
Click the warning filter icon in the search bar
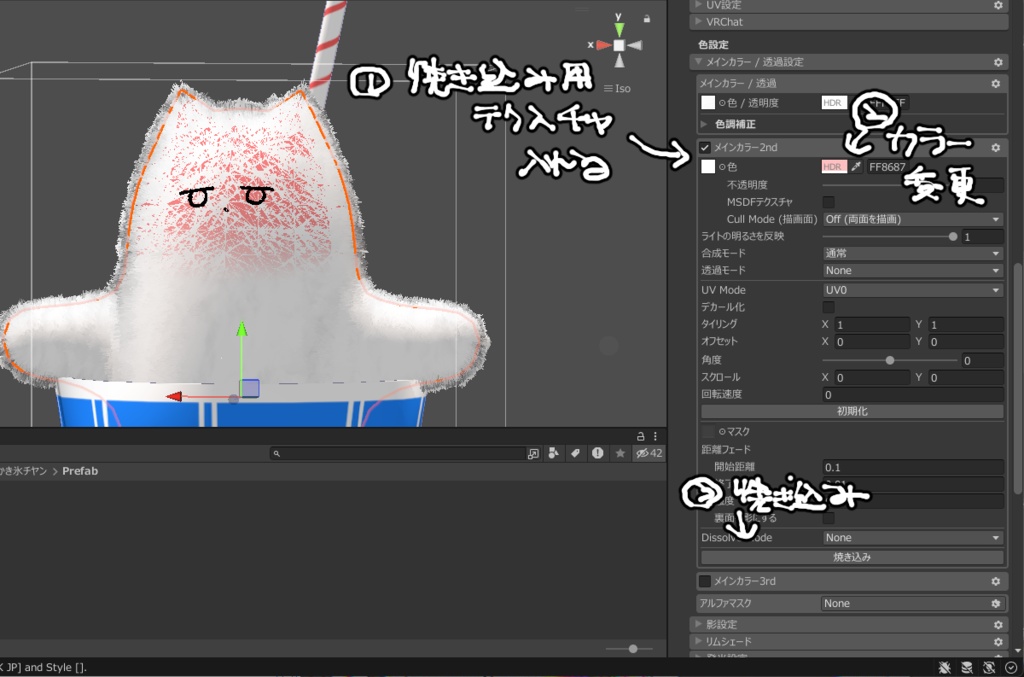tap(598, 453)
